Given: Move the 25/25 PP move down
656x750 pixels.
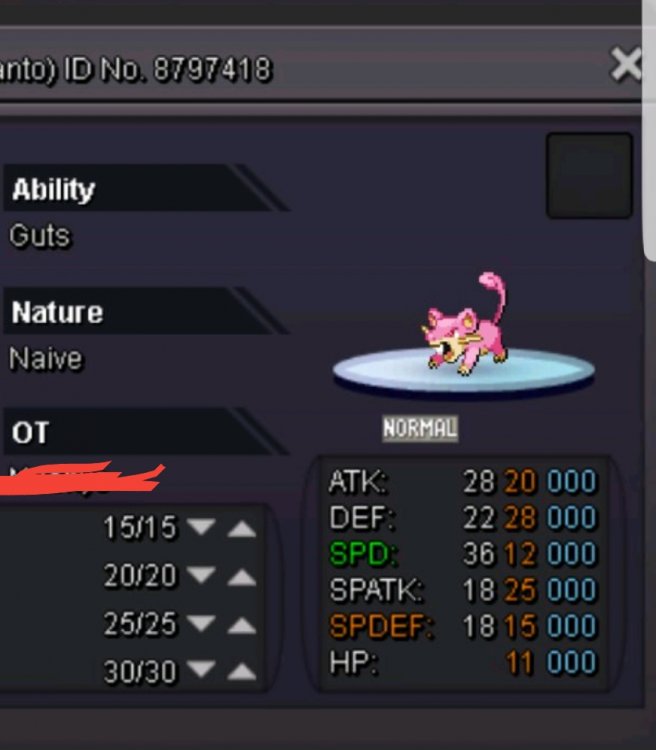Looking at the screenshot, I should point(201,623).
